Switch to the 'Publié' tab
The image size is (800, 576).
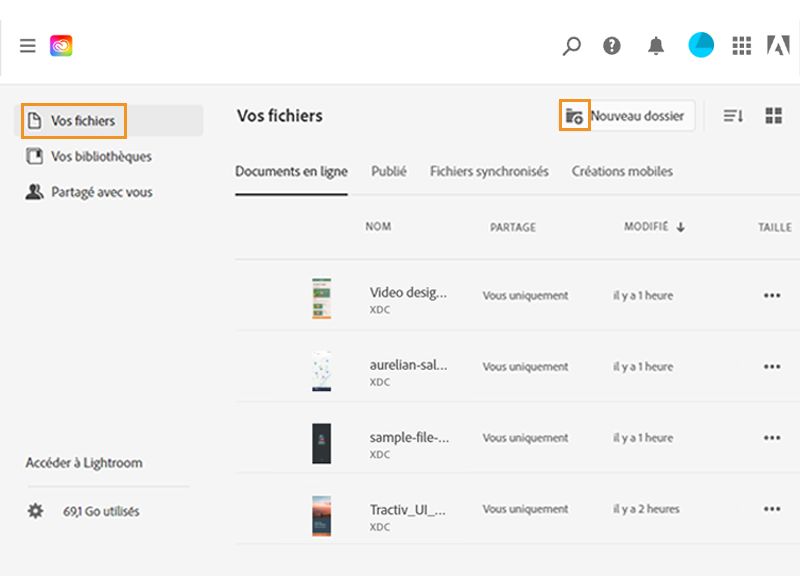tap(388, 171)
